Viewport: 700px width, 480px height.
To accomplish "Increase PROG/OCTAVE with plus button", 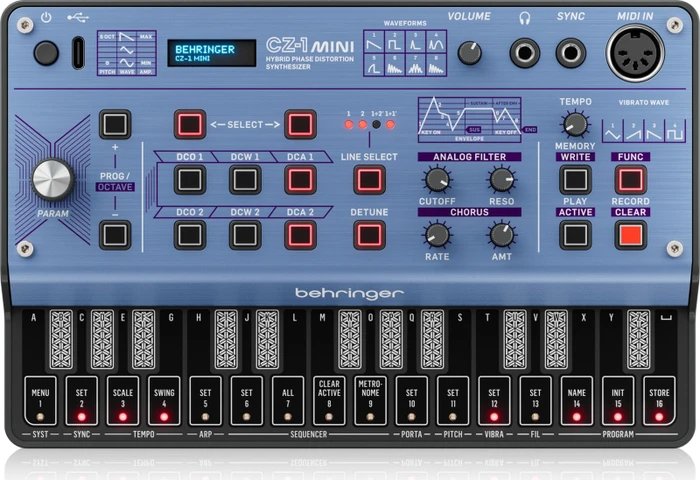I will (115, 124).
